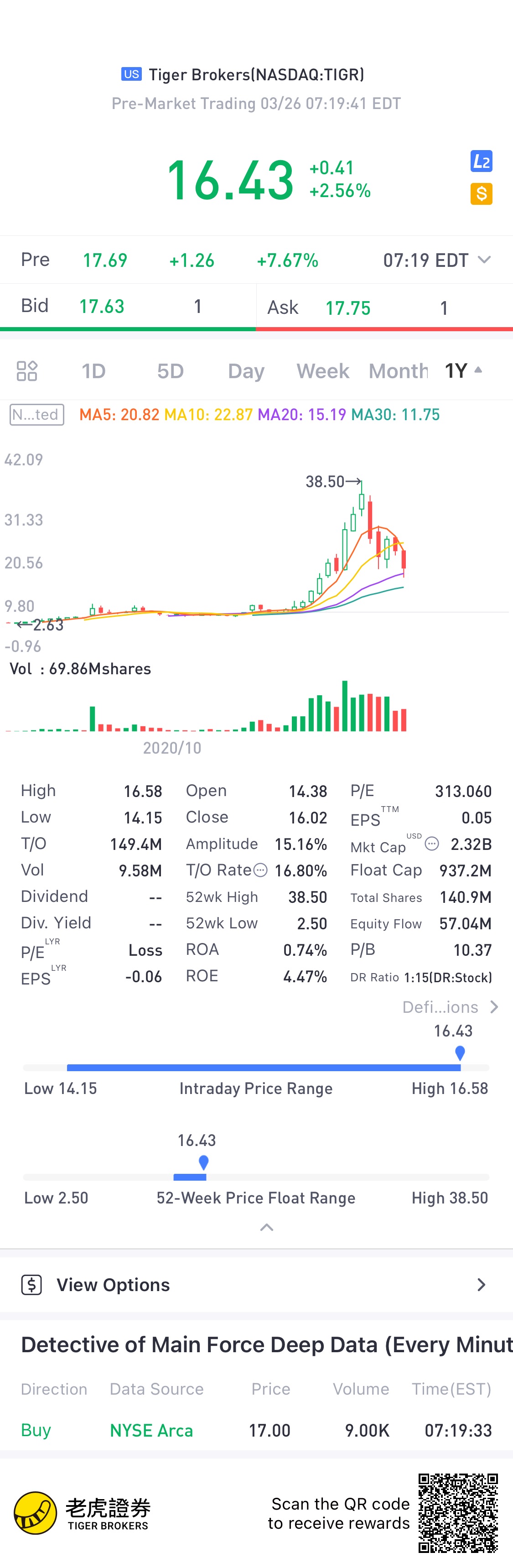Tap the Buy direction entry

point(36,1430)
